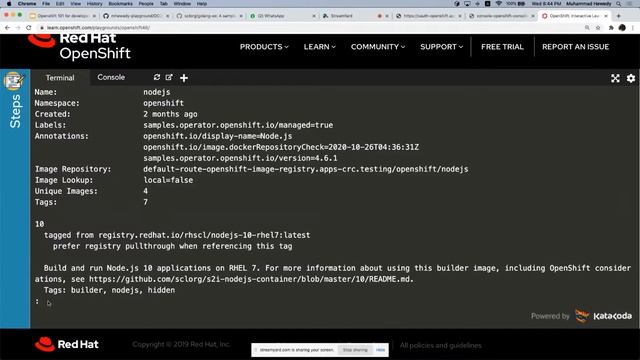
Task: Open All policies and guidelines link
Action: pos(440,345)
